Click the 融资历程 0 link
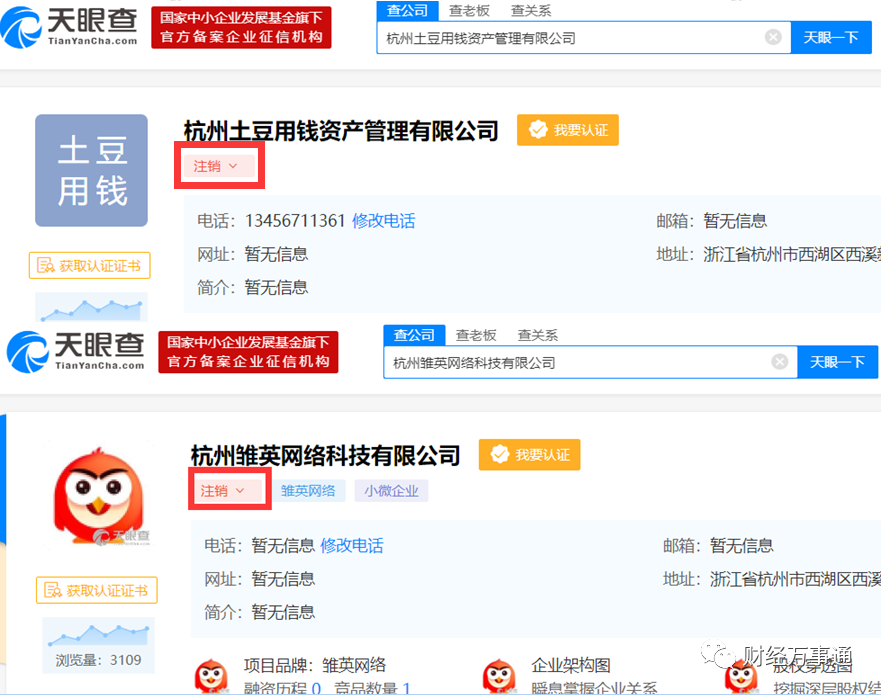881x695 pixels. click(282, 688)
